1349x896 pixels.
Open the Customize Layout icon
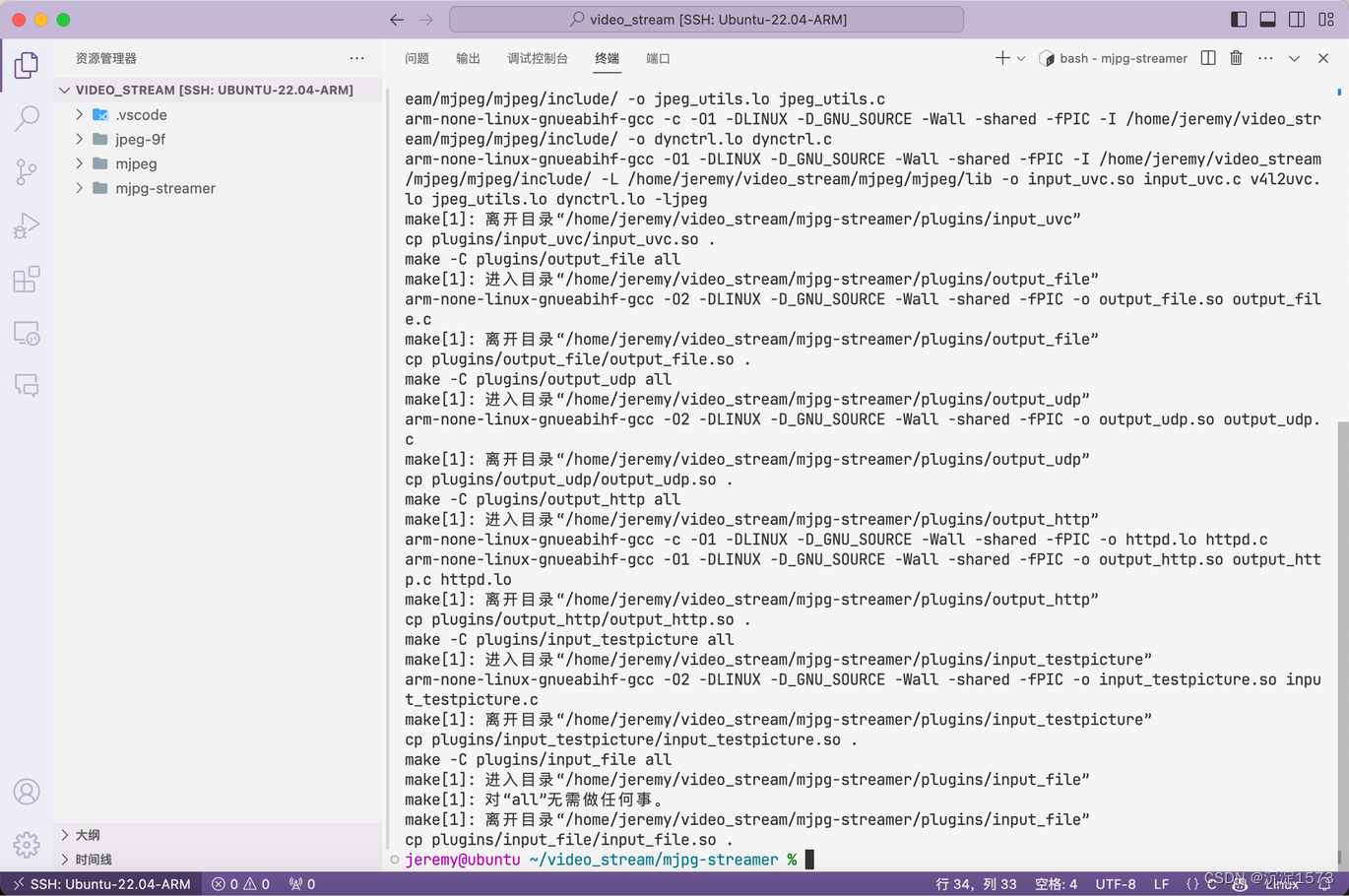click(1326, 20)
